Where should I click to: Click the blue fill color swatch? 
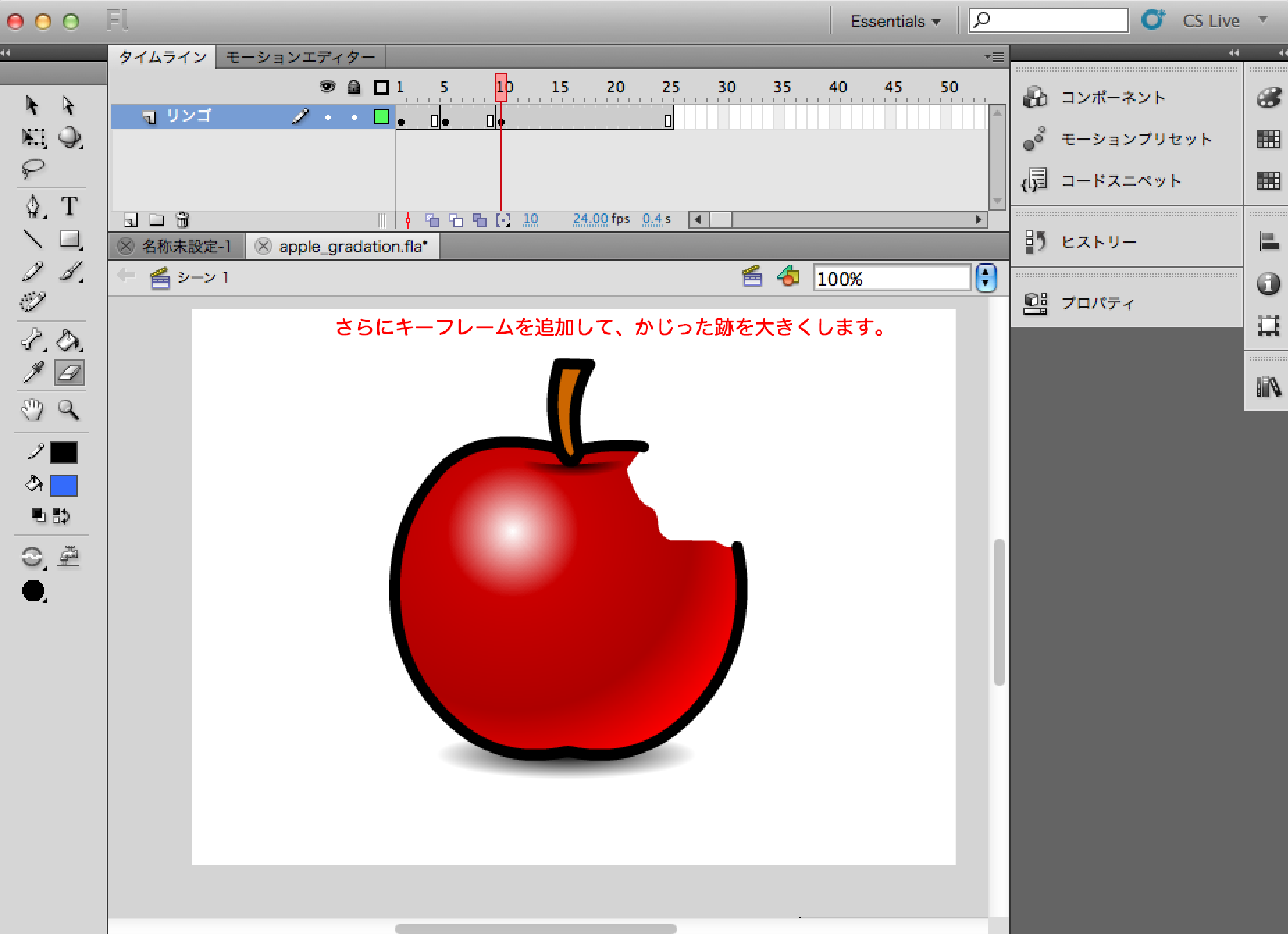(x=64, y=486)
